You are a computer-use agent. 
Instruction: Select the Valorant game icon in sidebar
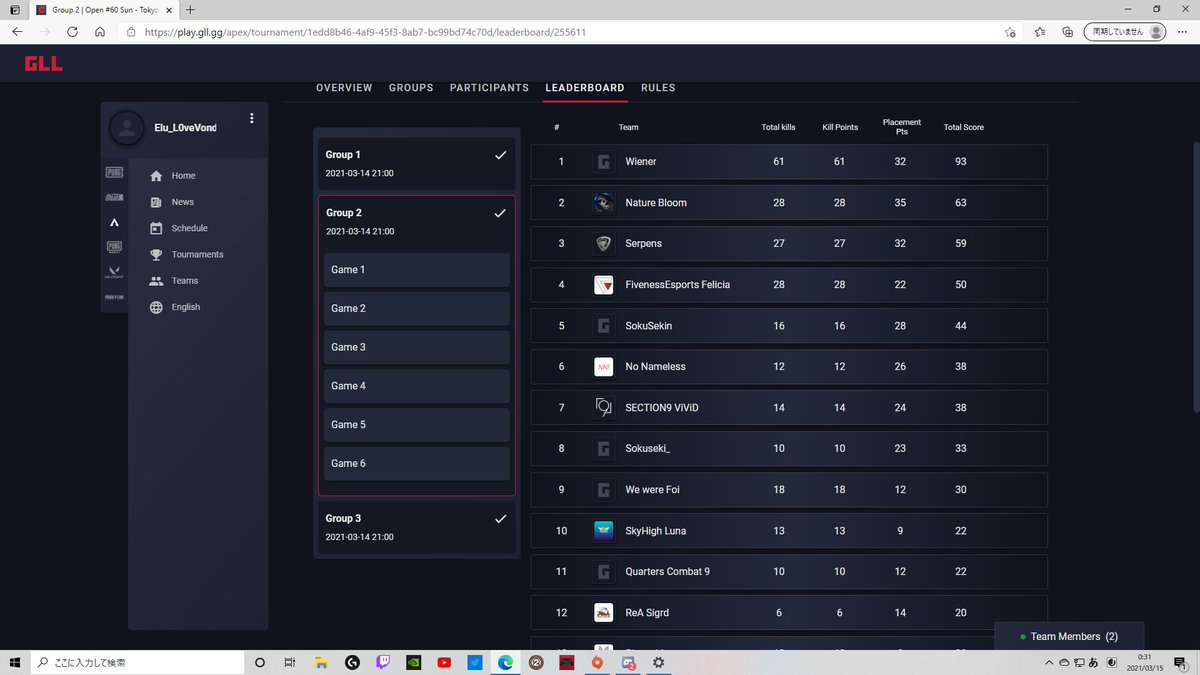coord(114,272)
